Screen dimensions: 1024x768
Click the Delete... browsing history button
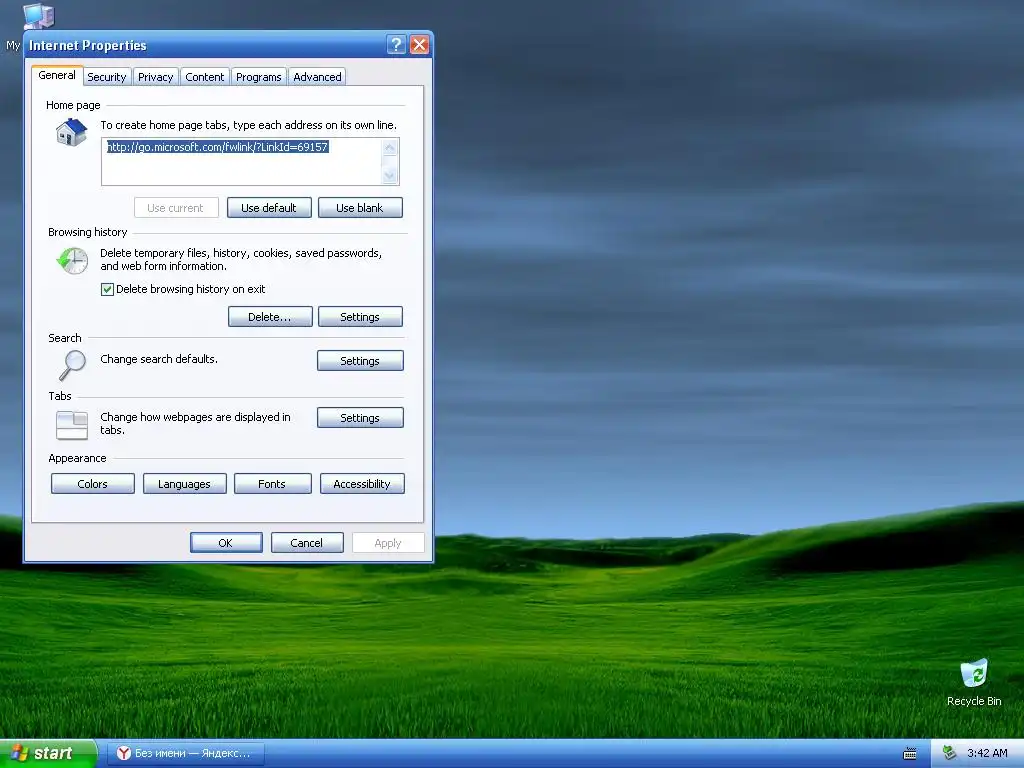(270, 317)
